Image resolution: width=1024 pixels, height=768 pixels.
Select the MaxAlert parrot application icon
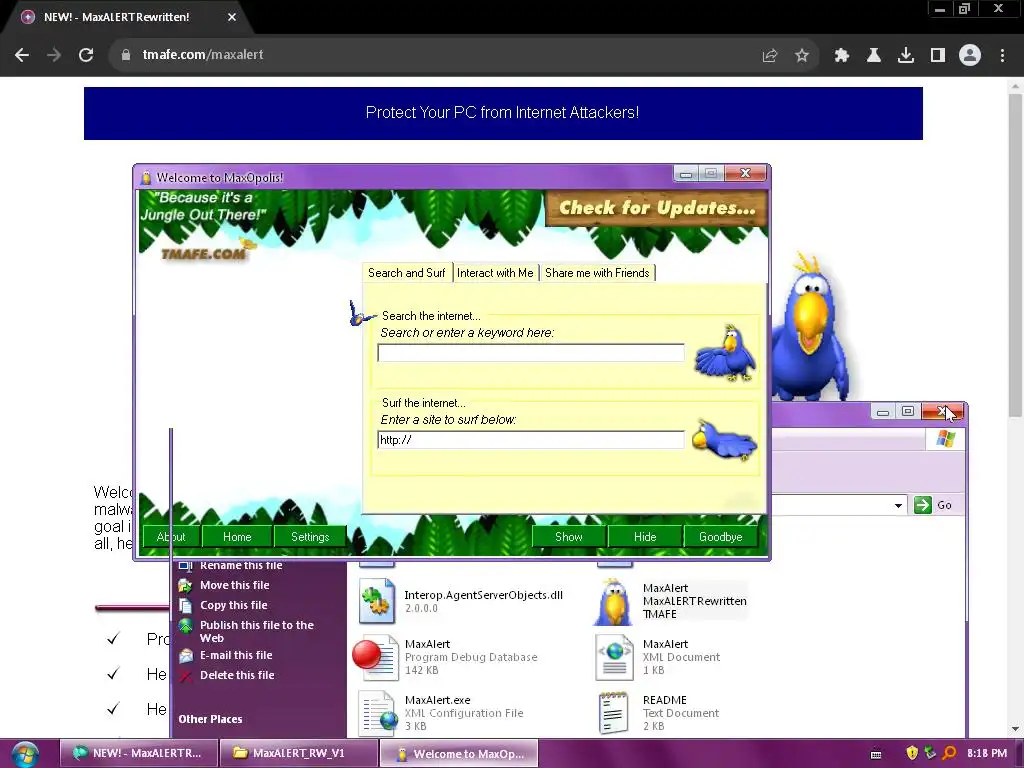coord(613,601)
